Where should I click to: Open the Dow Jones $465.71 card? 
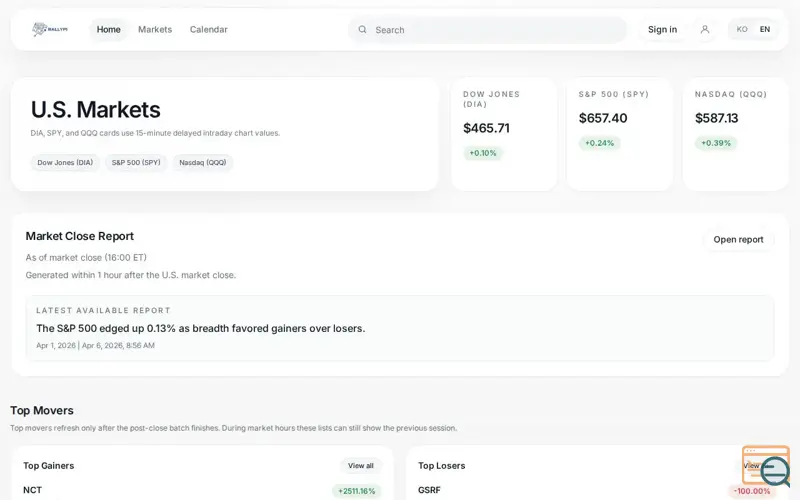tap(504, 134)
